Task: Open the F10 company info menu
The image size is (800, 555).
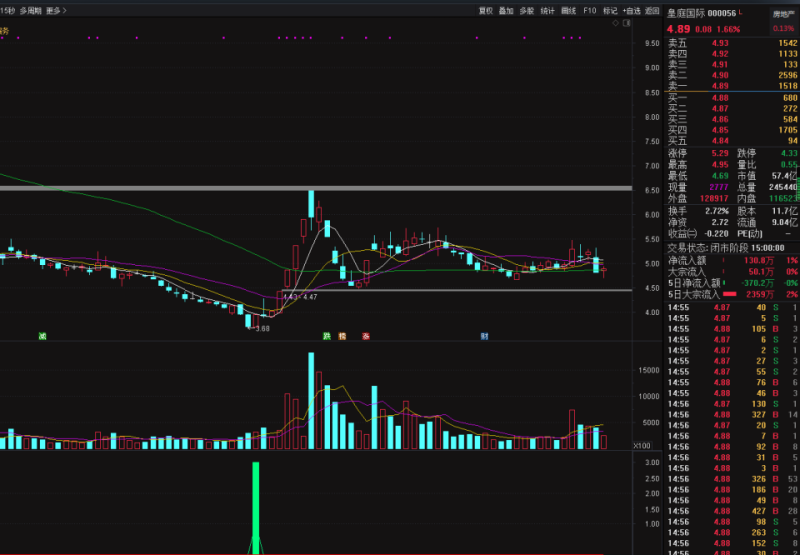Action: (x=590, y=11)
